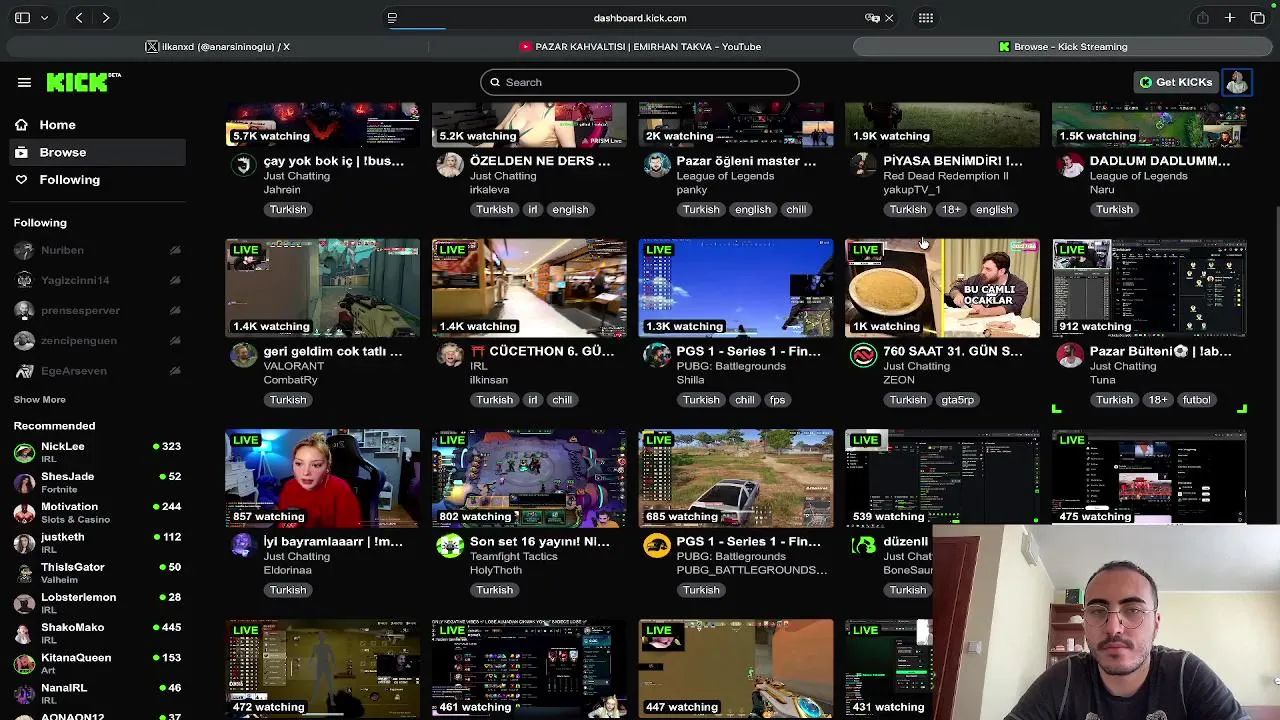Image resolution: width=1280 pixels, height=720 pixels.
Task: Click the translate icon in address bar
Action: point(872,18)
